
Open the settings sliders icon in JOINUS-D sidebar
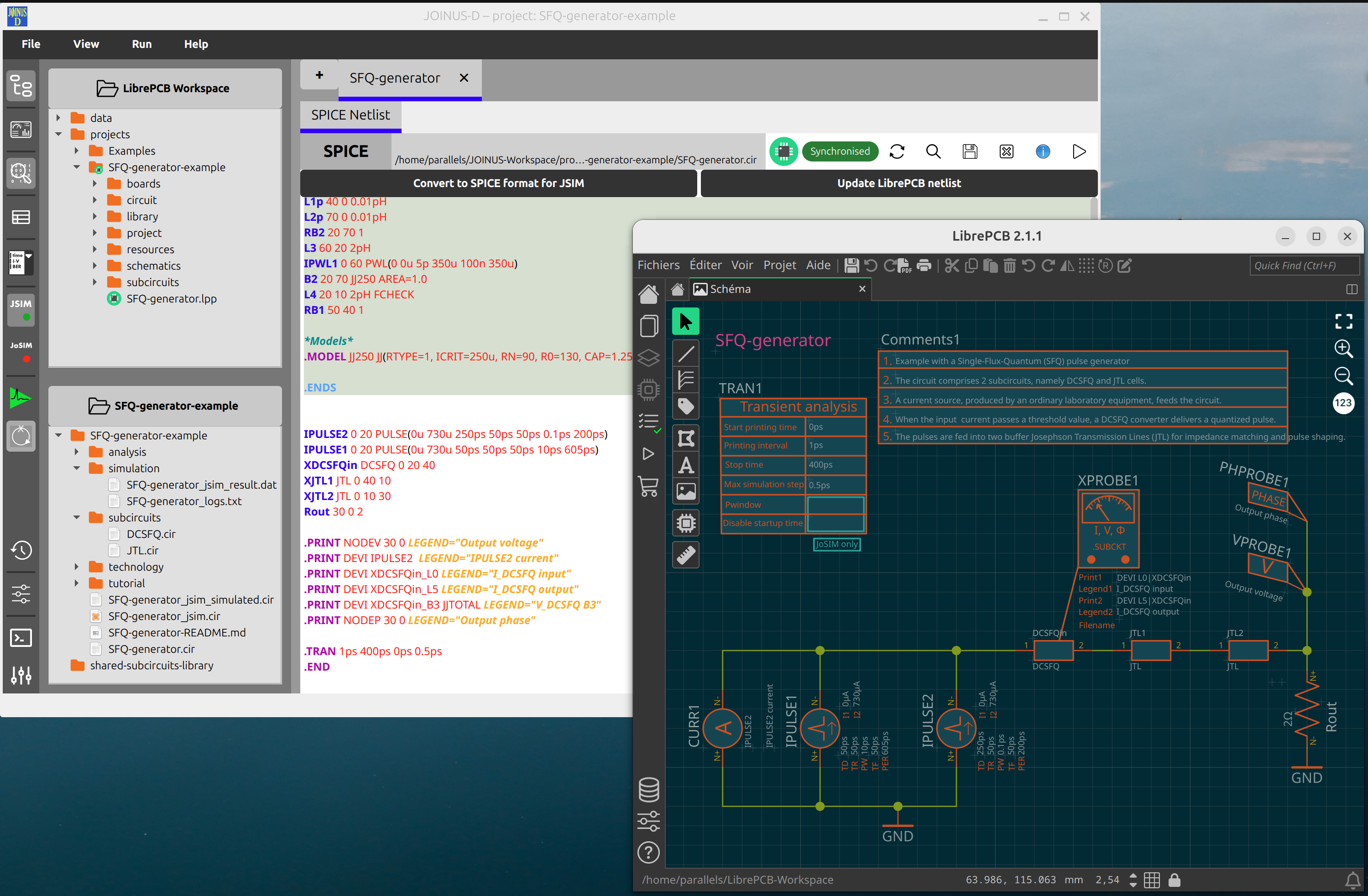[21, 594]
